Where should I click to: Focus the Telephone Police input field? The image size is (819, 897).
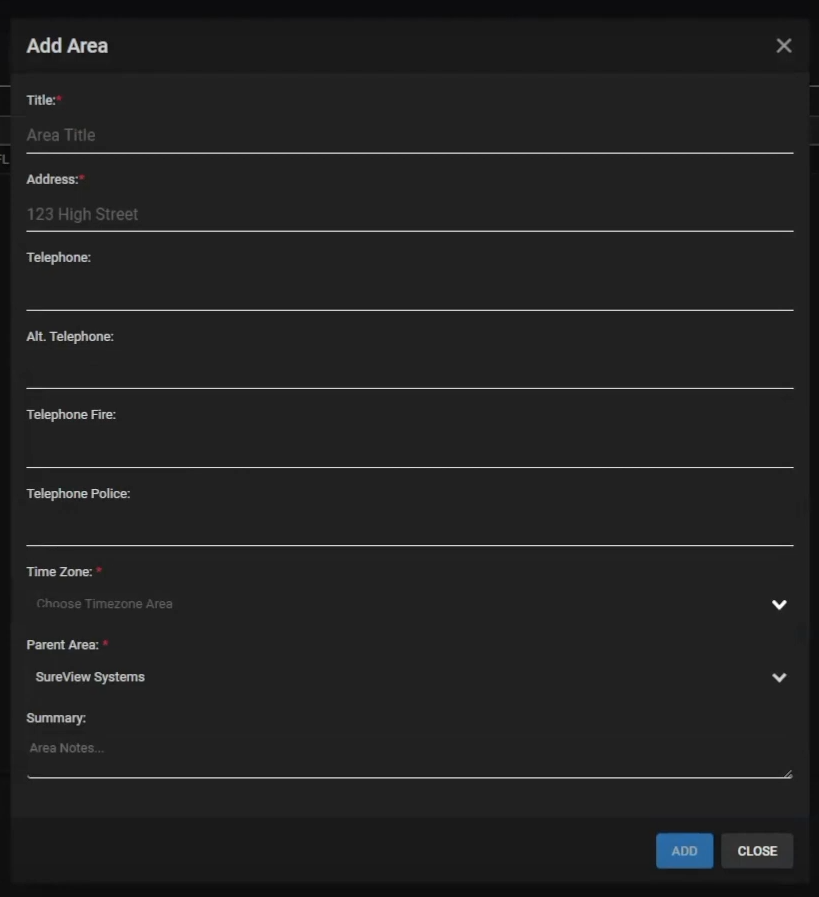(x=409, y=527)
